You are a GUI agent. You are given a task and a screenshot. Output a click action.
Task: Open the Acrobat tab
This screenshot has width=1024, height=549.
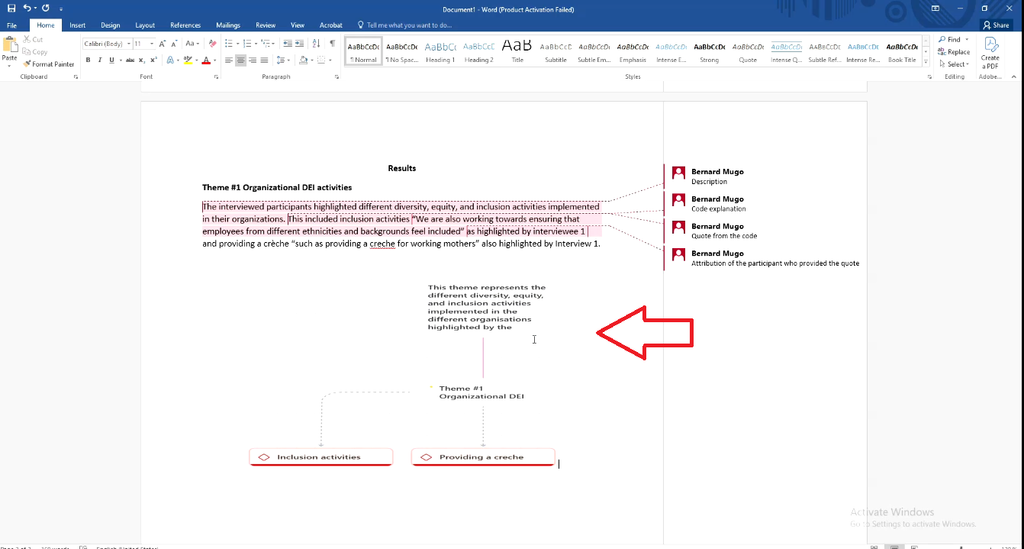click(330, 25)
